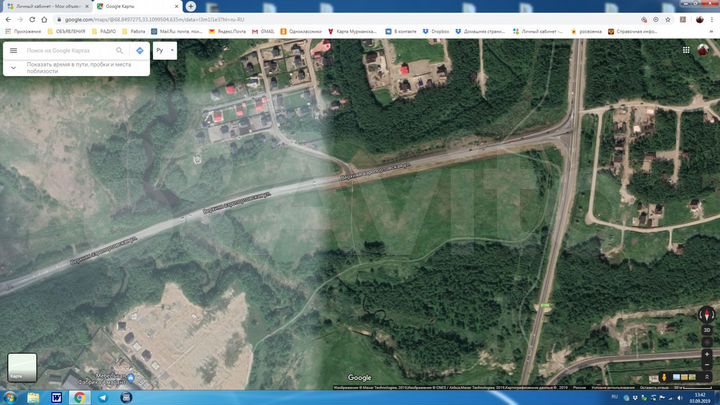The height and width of the screenshot is (405, 720).
Task: Toggle globe view below 3D button
Action: point(707,342)
